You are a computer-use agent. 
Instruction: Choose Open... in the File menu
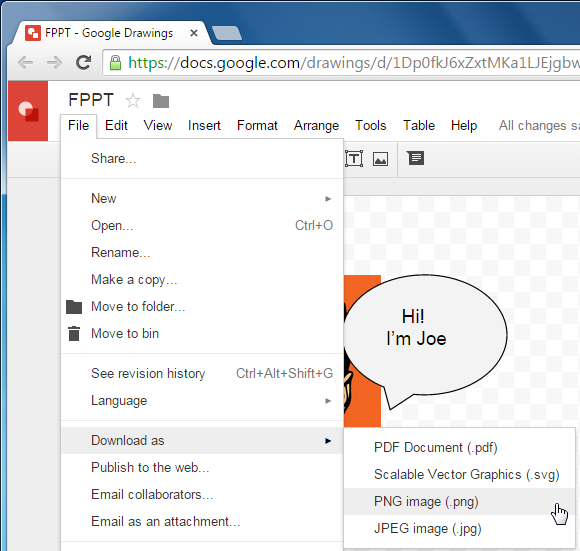point(202,226)
